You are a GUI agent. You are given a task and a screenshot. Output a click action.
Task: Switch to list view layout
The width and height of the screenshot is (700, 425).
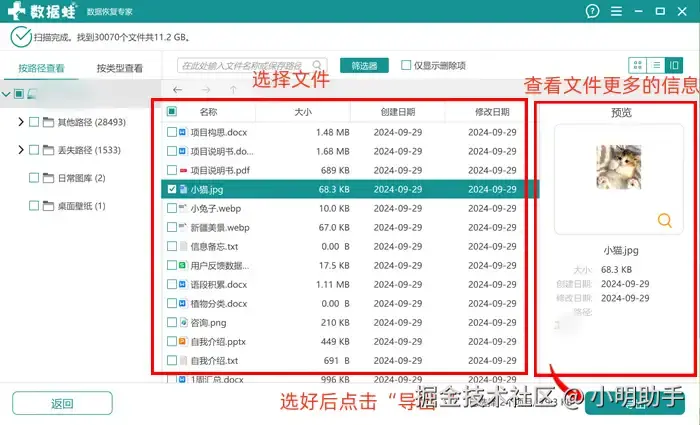[x=656, y=66]
